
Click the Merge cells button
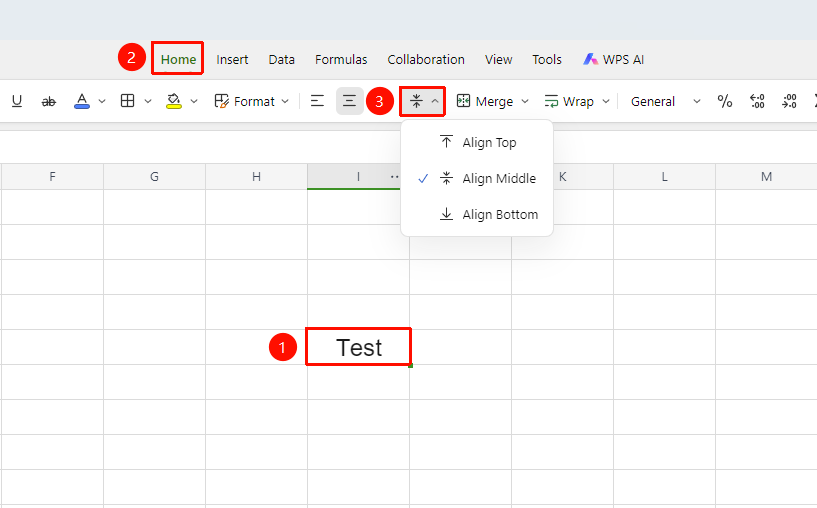pyautogui.click(x=485, y=101)
